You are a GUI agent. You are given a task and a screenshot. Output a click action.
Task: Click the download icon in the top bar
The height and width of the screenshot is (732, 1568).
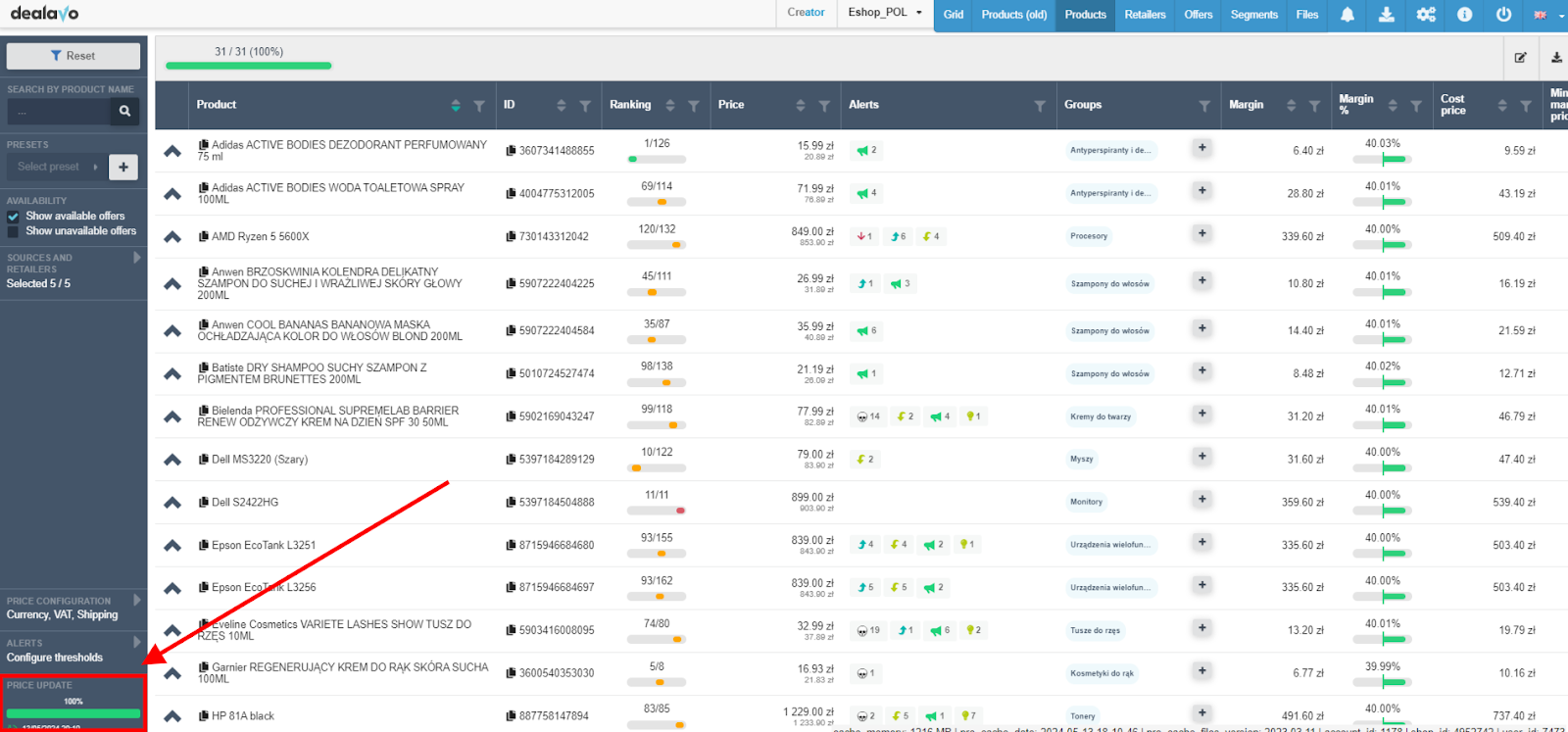1386,15
